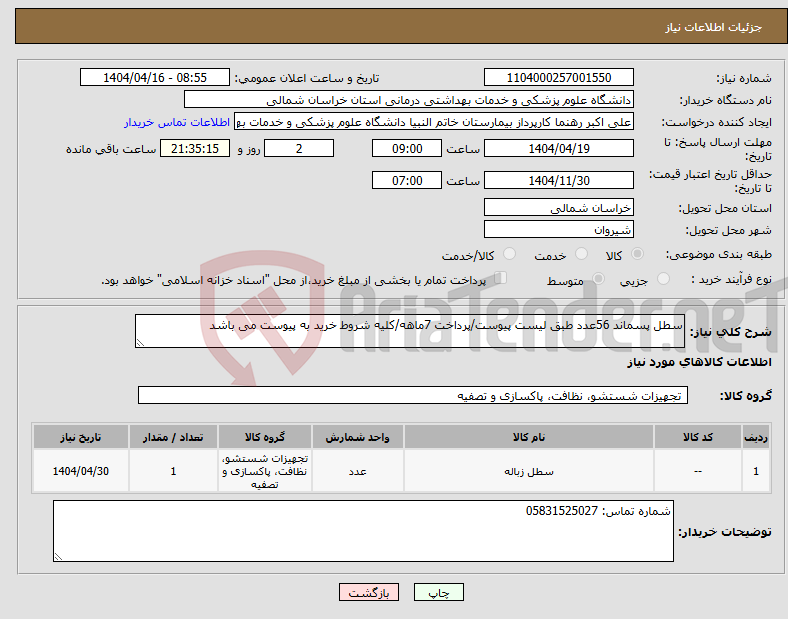Click the row number cell 1

tap(756, 471)
